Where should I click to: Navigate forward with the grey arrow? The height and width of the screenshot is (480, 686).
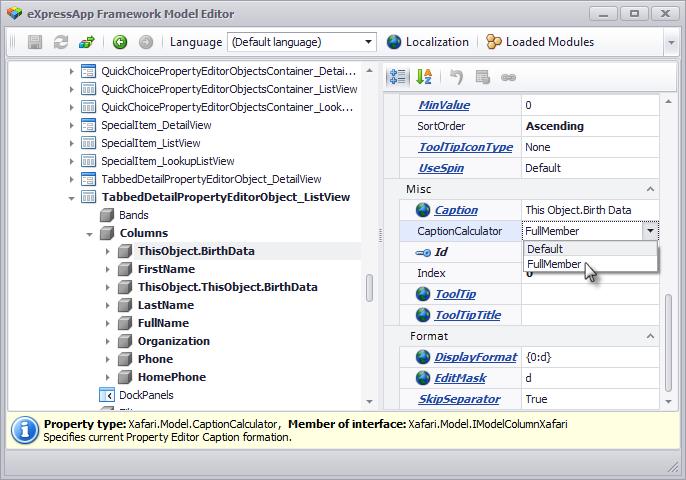[x=146, y=42]
